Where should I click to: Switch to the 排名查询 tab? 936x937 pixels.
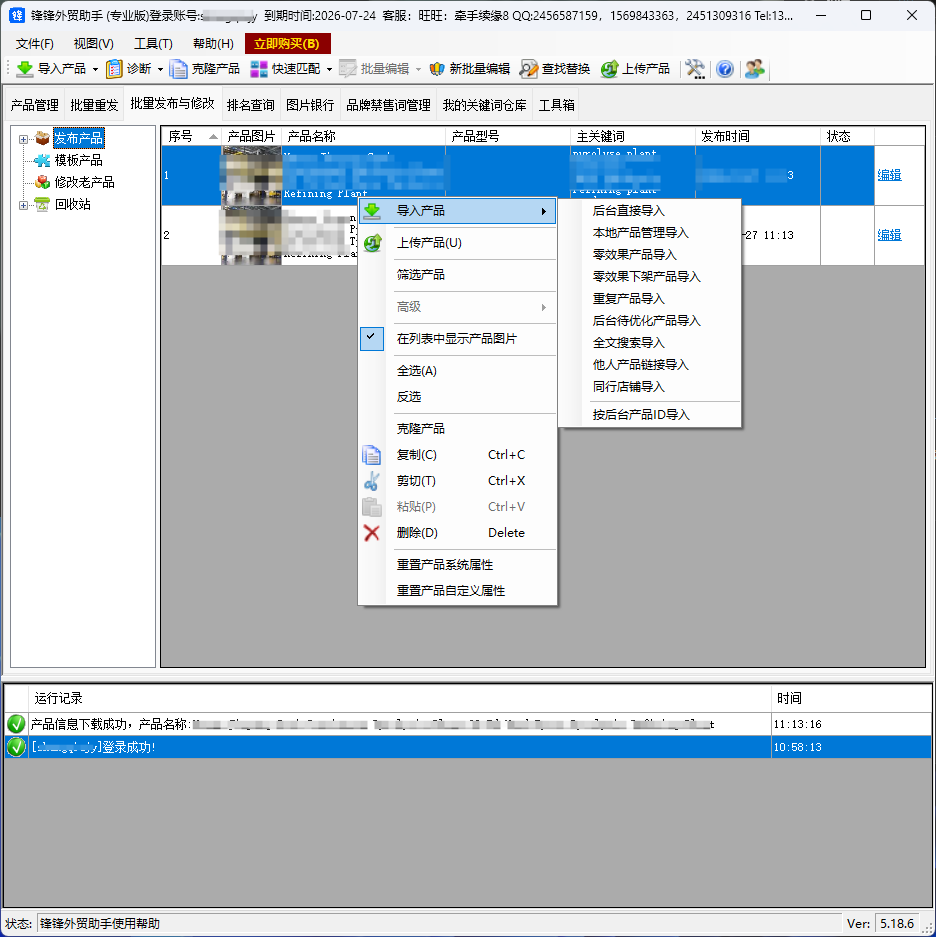[250, 105]
